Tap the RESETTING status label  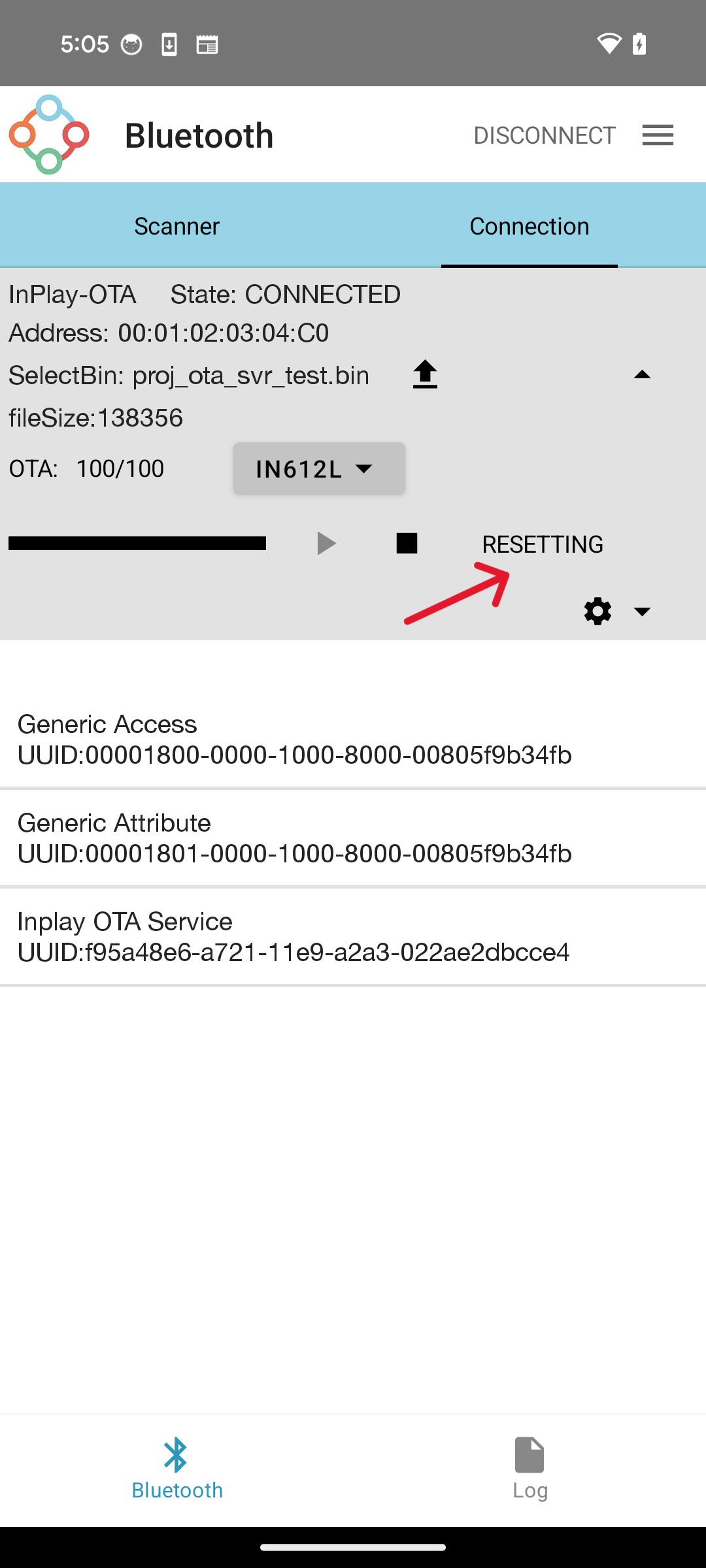point(543,544)
